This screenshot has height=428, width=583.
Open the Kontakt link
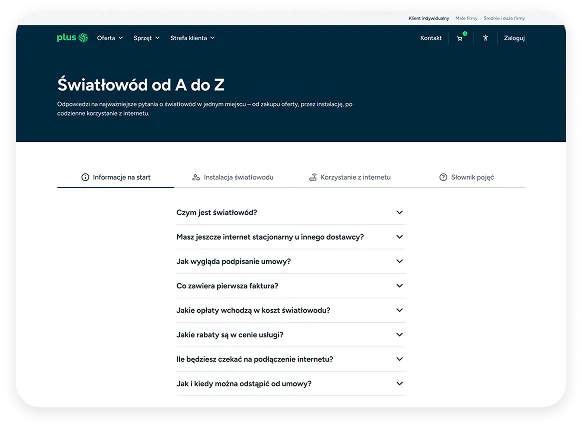point(431,38)
